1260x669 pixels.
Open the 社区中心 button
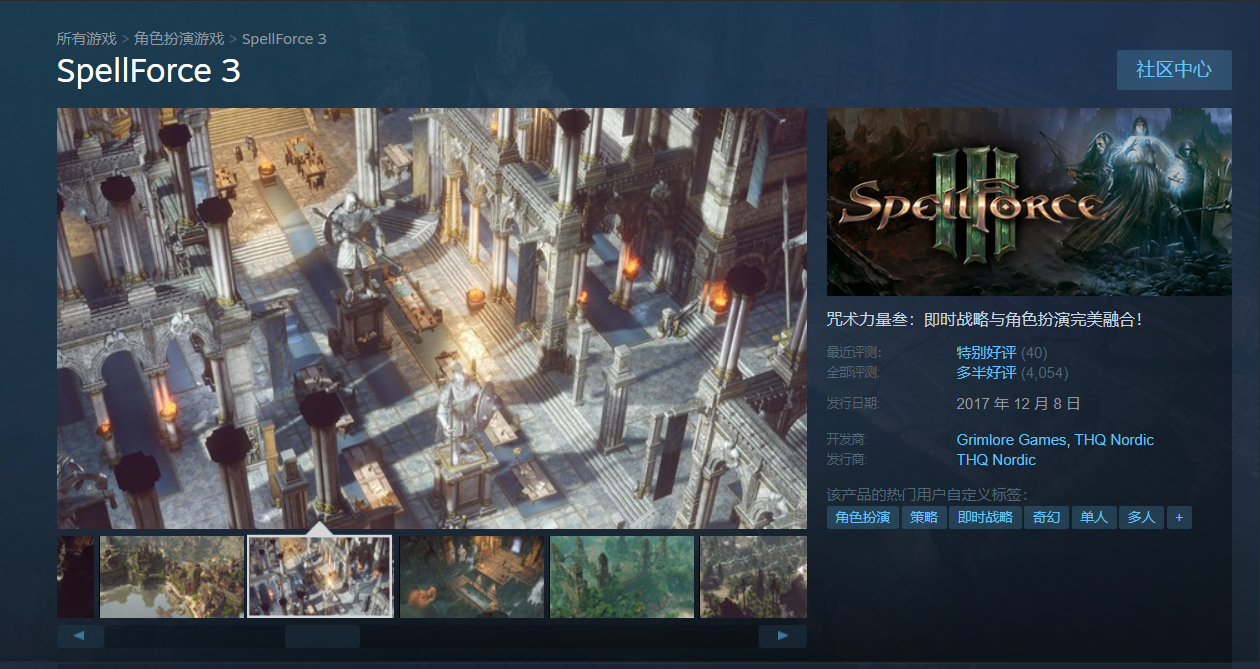(x=1174, y=69)
